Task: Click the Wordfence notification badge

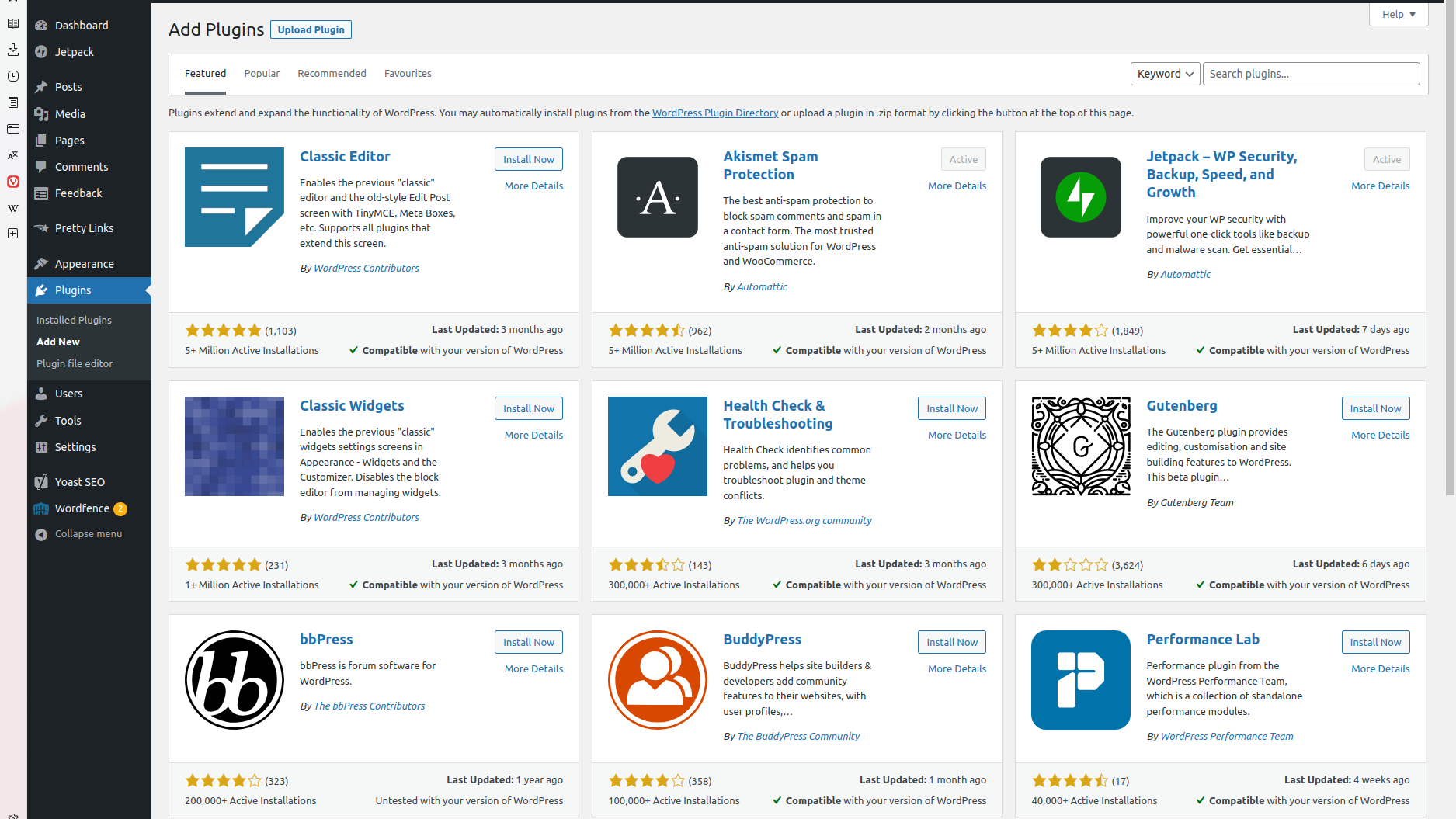Action: 120,509
